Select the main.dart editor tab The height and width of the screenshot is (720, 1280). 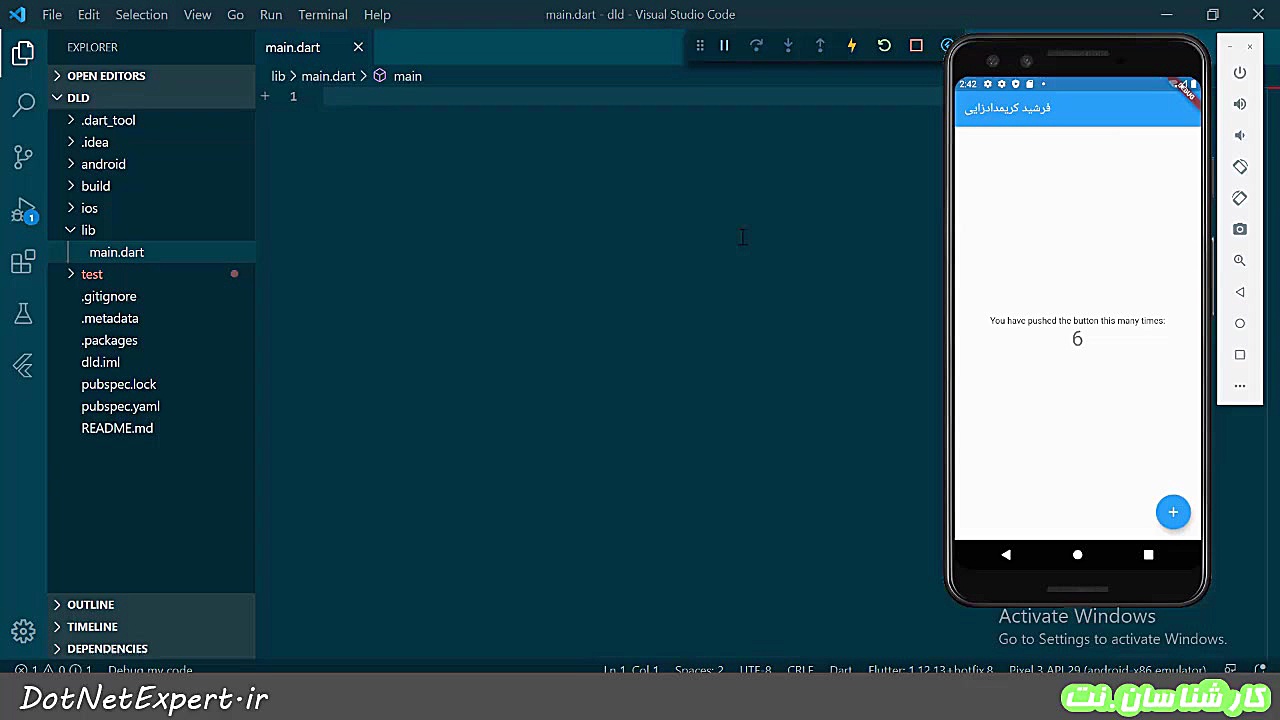click(314, 47)
